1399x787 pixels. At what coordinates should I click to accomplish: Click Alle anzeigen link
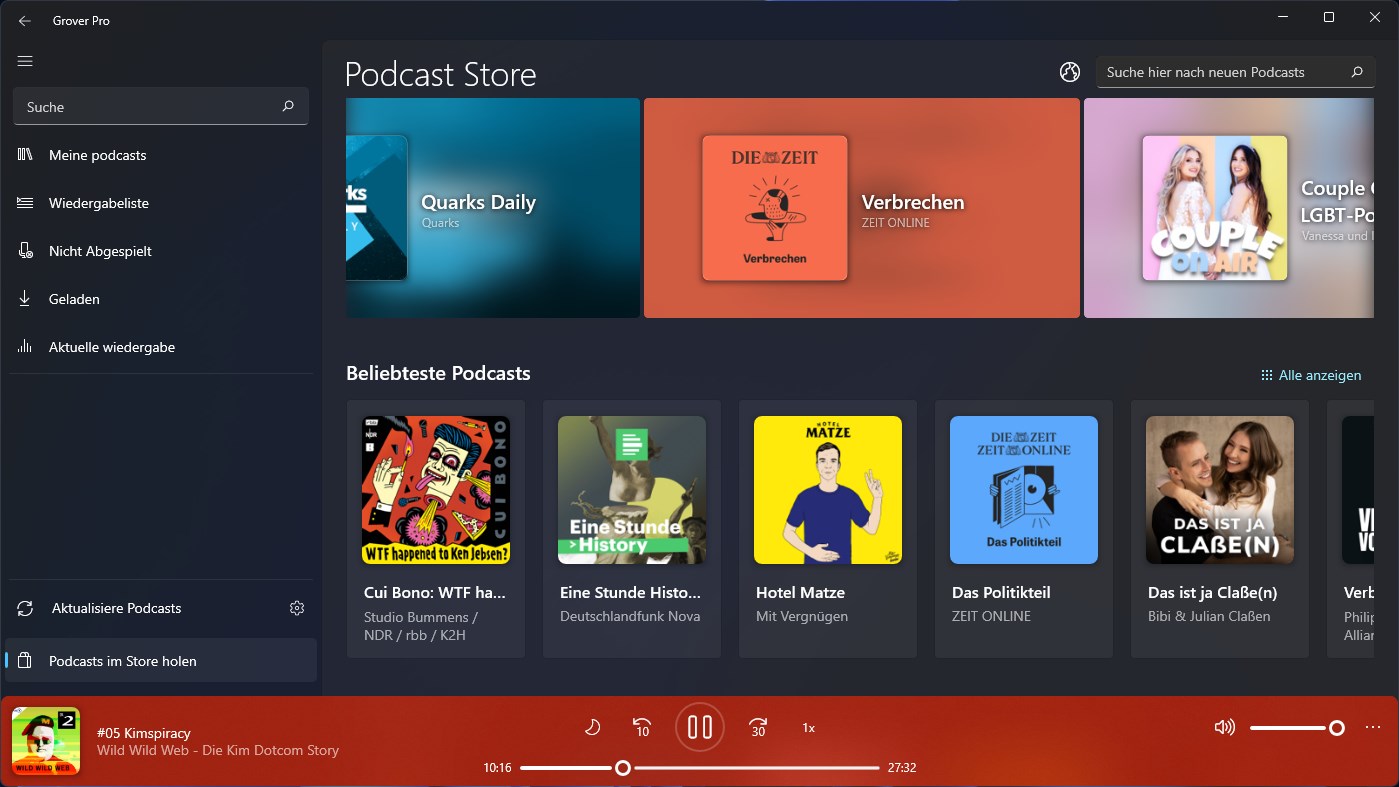click(x=1311, y=375)
